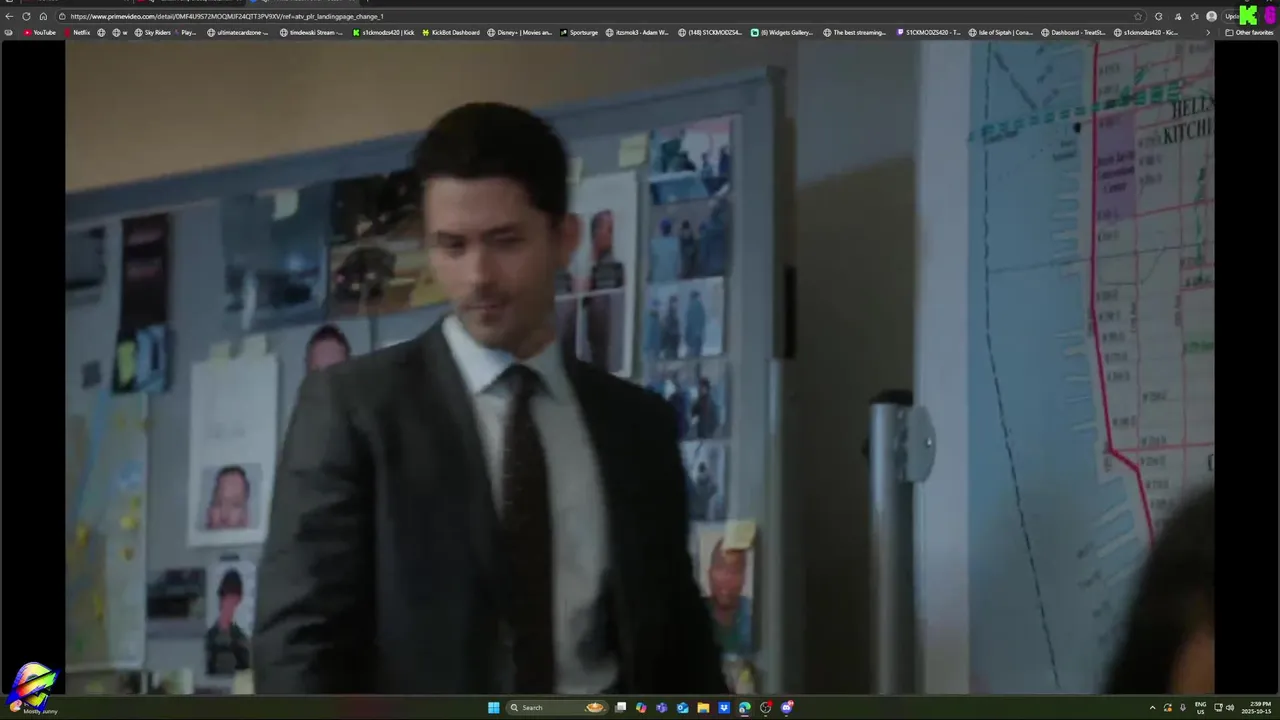Viewport: 1280px width, 720px height.
Task: Switch to Microsoft Edge on the taskbar
Action: click(x=745, y=707)
